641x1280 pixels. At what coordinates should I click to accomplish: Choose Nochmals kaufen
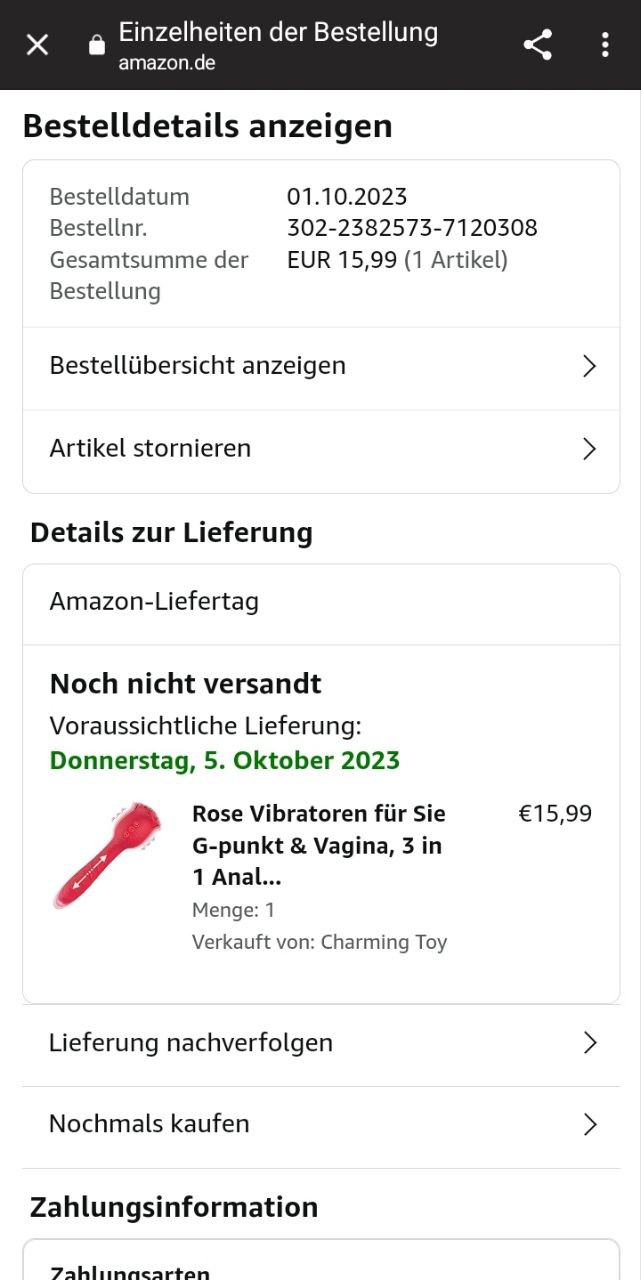tap(149, 1124)
